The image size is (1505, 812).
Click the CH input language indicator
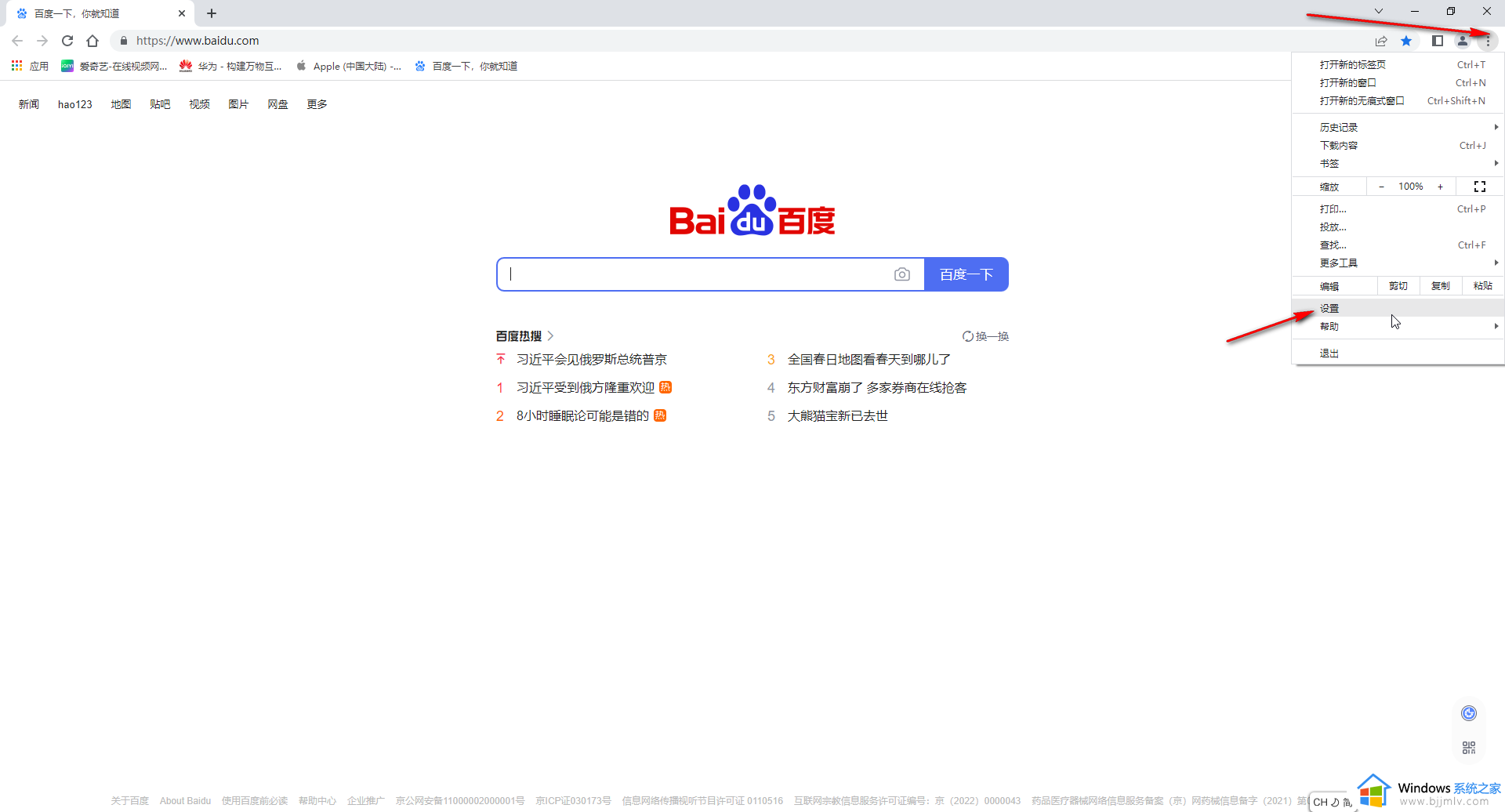click(1320, 802)
